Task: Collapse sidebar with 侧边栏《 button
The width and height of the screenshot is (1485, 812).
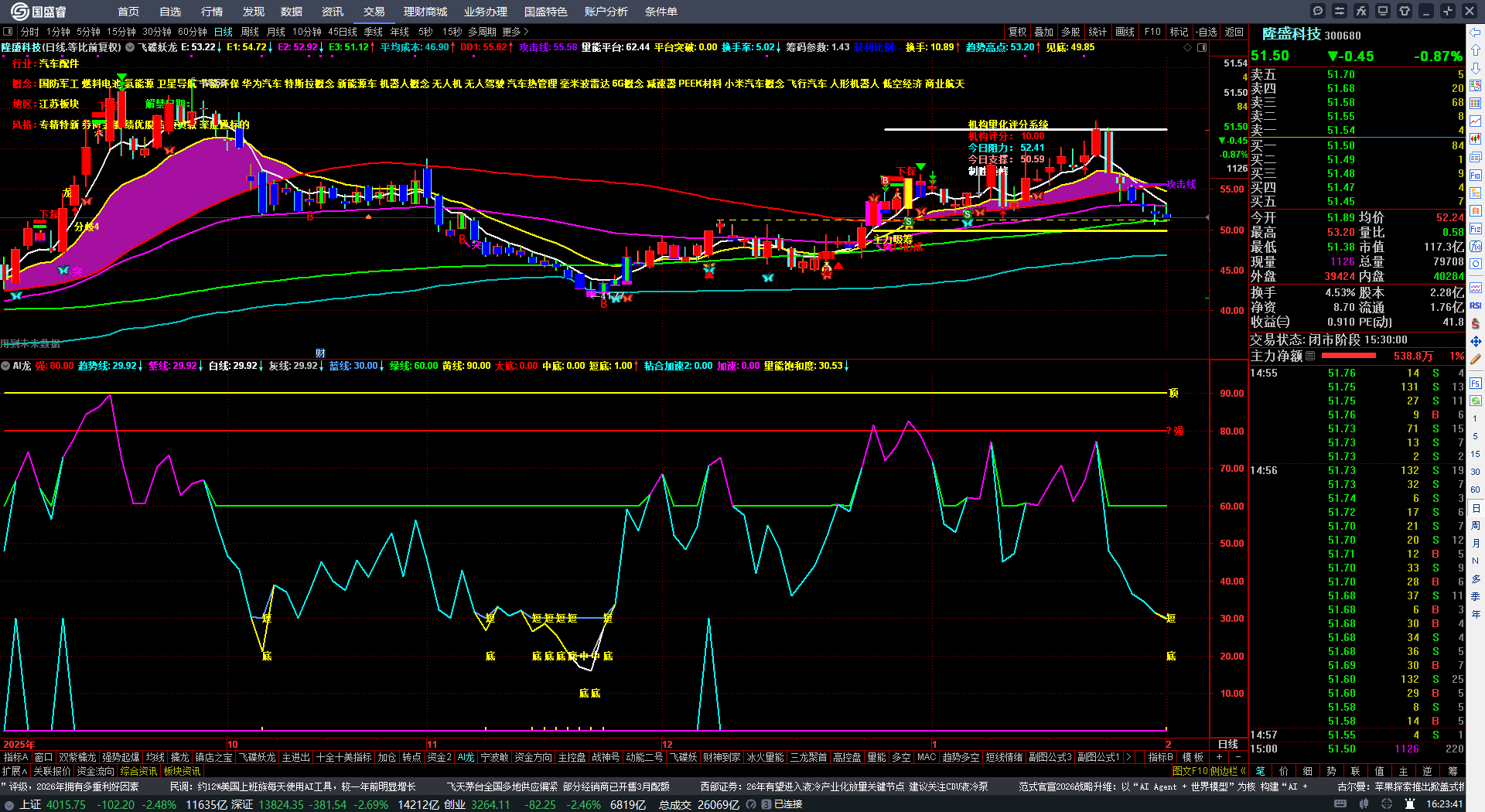Action: (1228, 770)
